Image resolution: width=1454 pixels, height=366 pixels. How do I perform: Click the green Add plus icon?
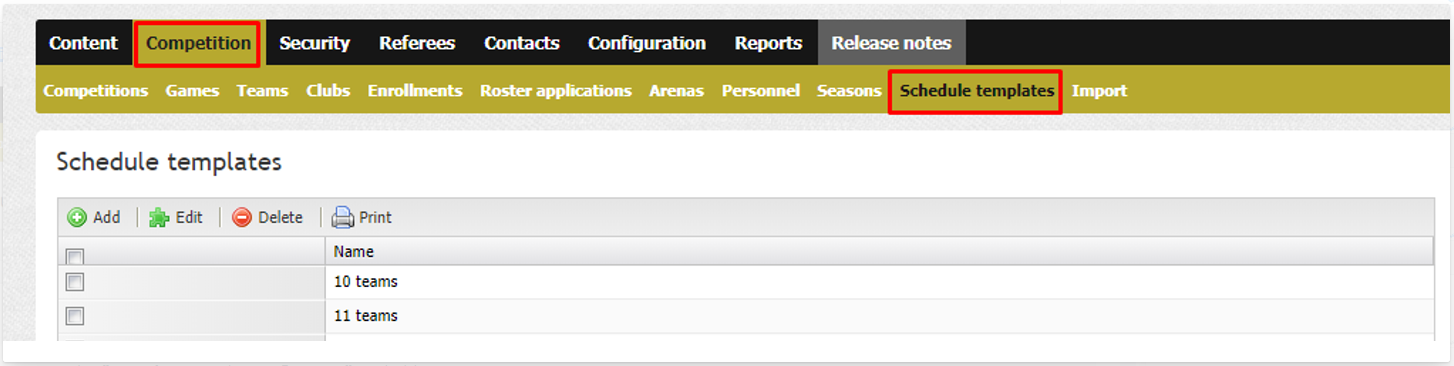[77, 217]
